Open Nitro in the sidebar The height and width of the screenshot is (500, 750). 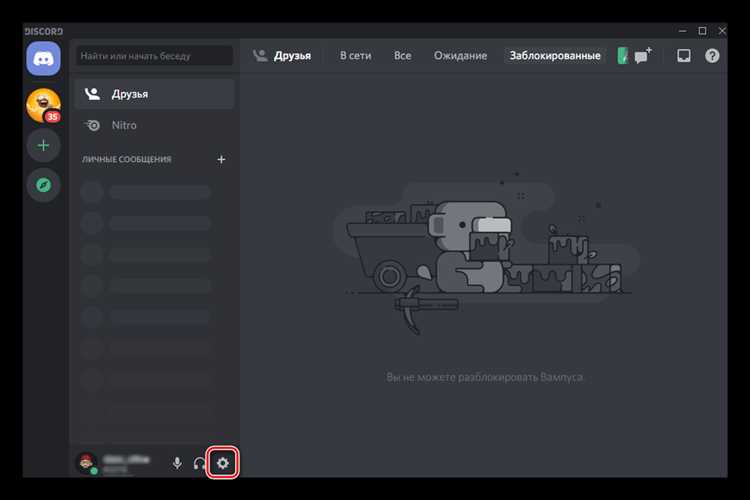click(154, 125)
